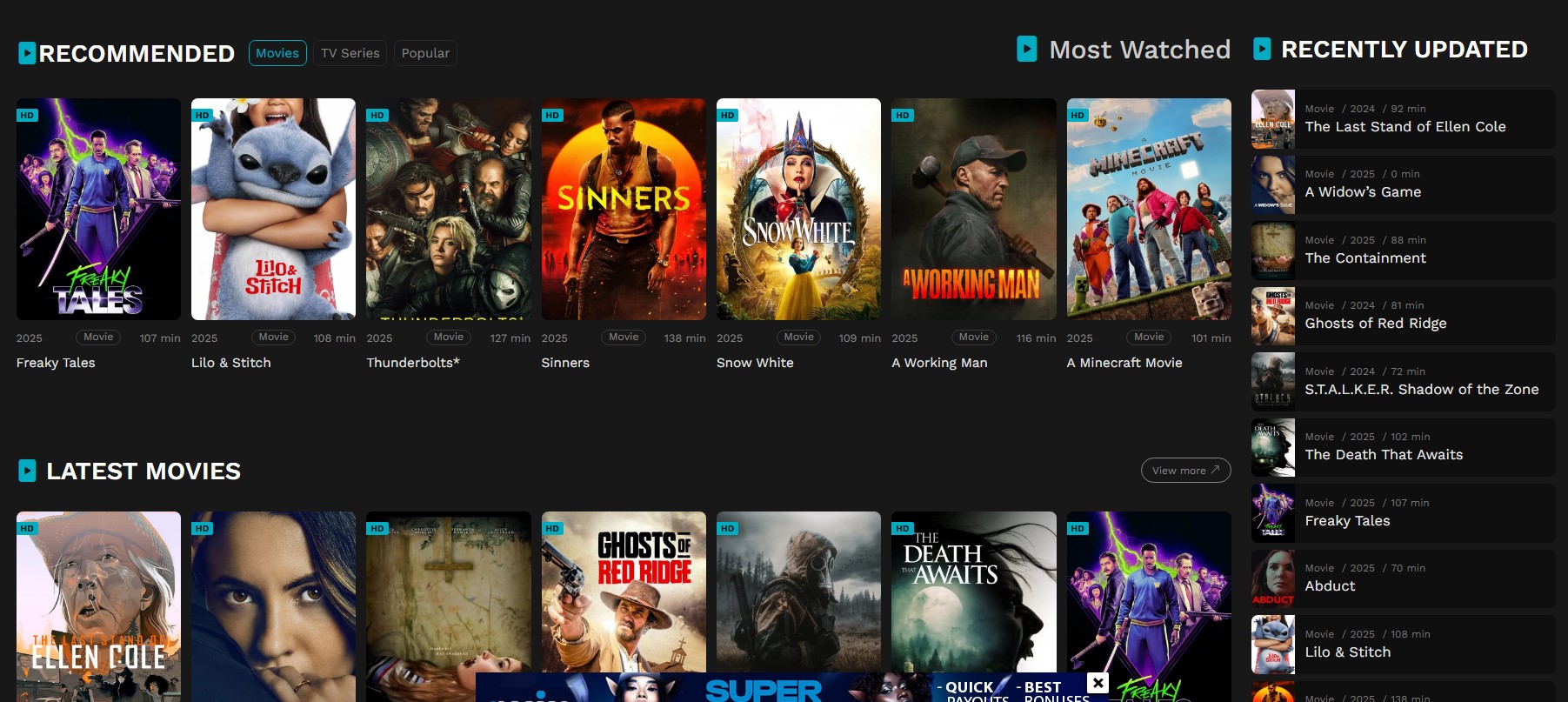The image size is (1568, 702).
Task: Open the A Minecraft Movie poster
Action: (x=1149, y=209)
